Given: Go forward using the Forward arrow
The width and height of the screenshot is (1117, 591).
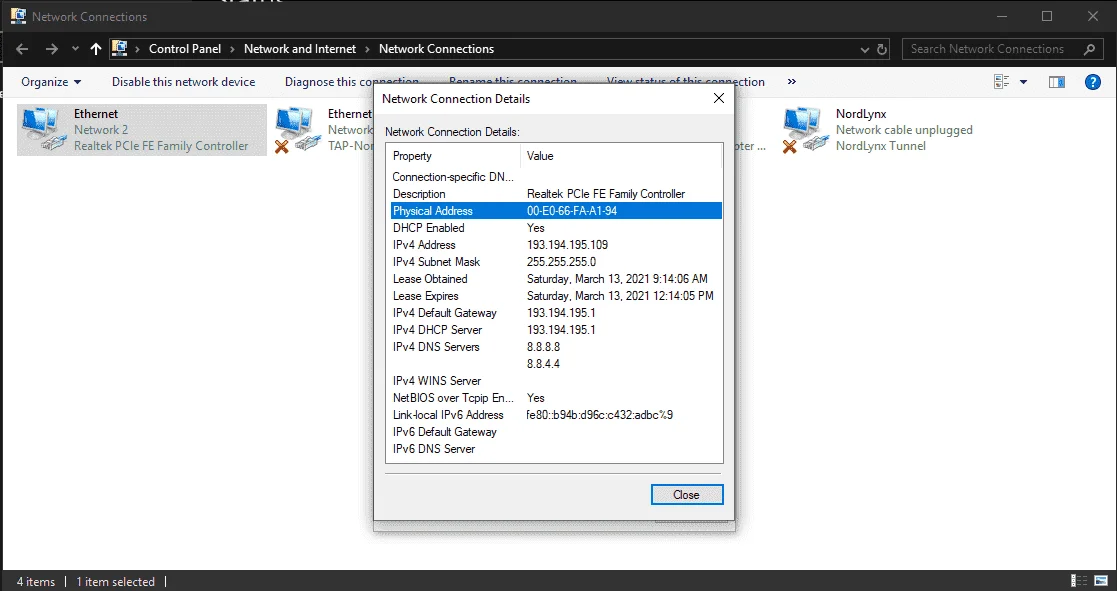Looking at the screenshot, I should click(51, 49).
